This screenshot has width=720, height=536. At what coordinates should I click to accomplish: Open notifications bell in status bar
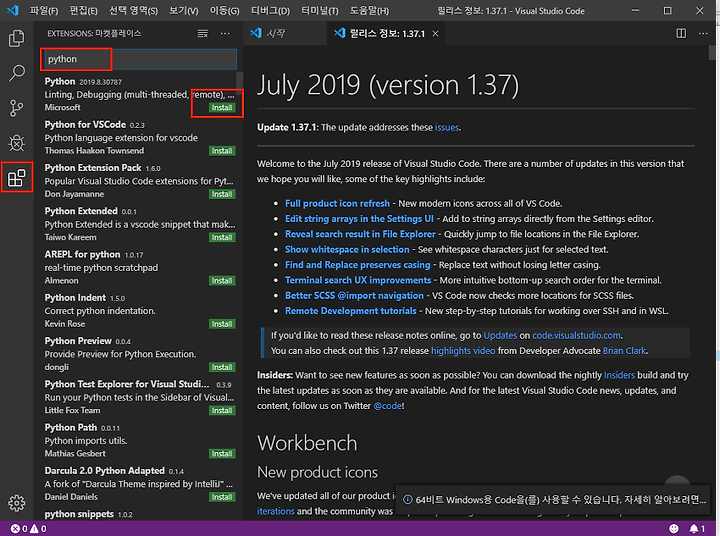(x=697, y=529)
